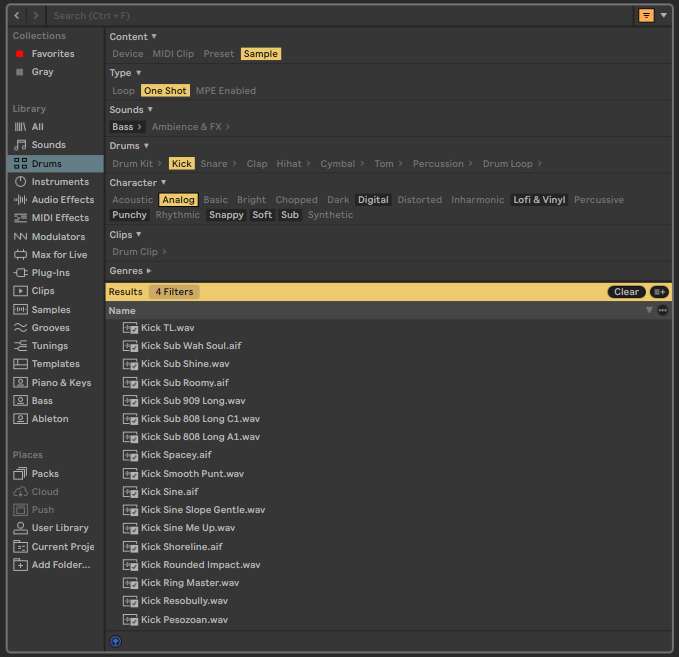The height and width of the screenshot is (657, 679).
Task: Toggle the filter view icon
Action: pos(646,16)
